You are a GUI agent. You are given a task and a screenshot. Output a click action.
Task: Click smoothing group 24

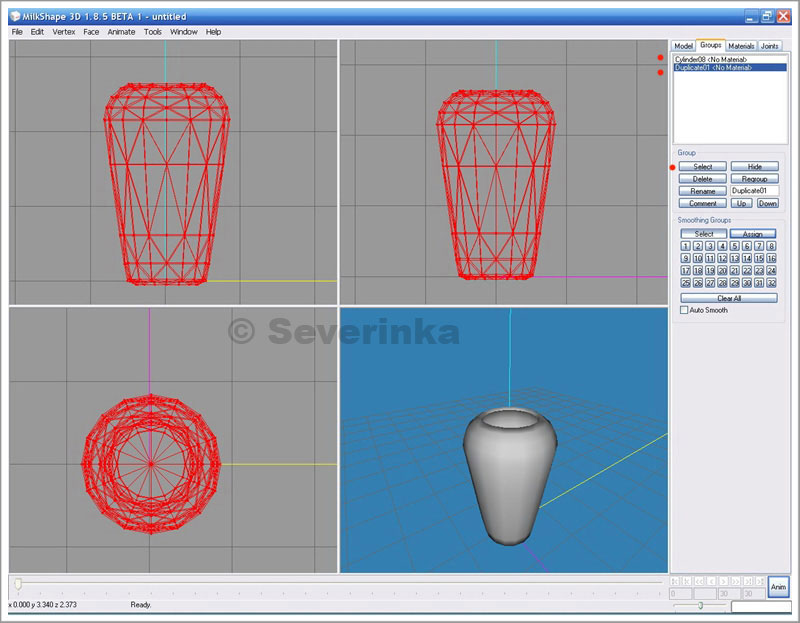772,270
